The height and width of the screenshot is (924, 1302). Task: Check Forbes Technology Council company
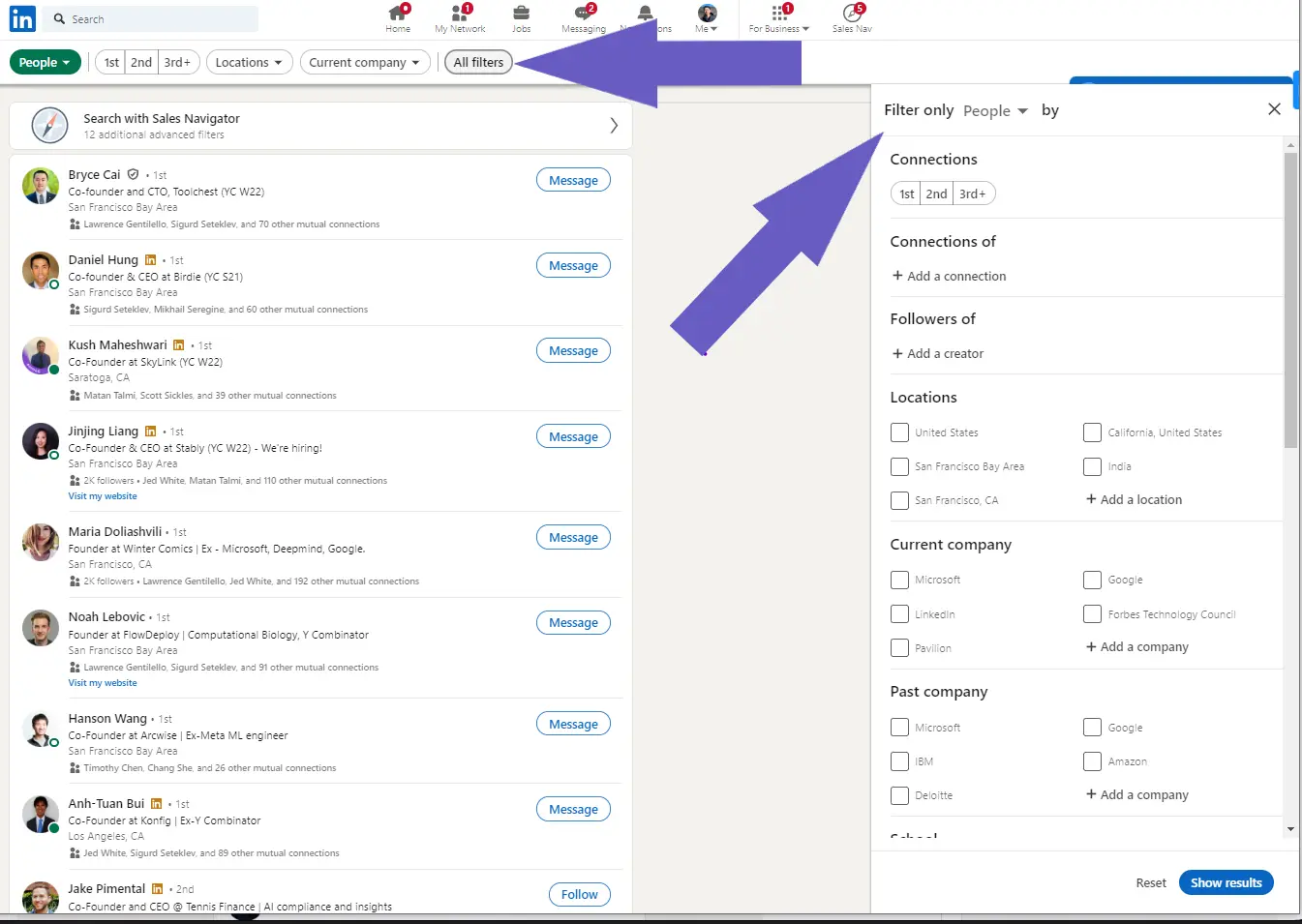(1092, 614)
